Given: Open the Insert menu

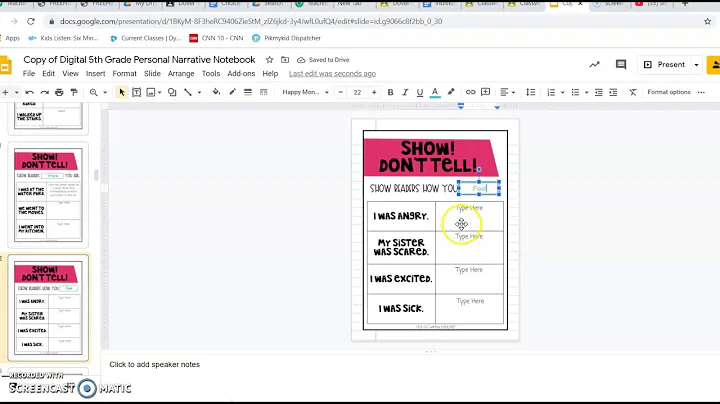Looking at the screenshot, I should click(96, 73).
